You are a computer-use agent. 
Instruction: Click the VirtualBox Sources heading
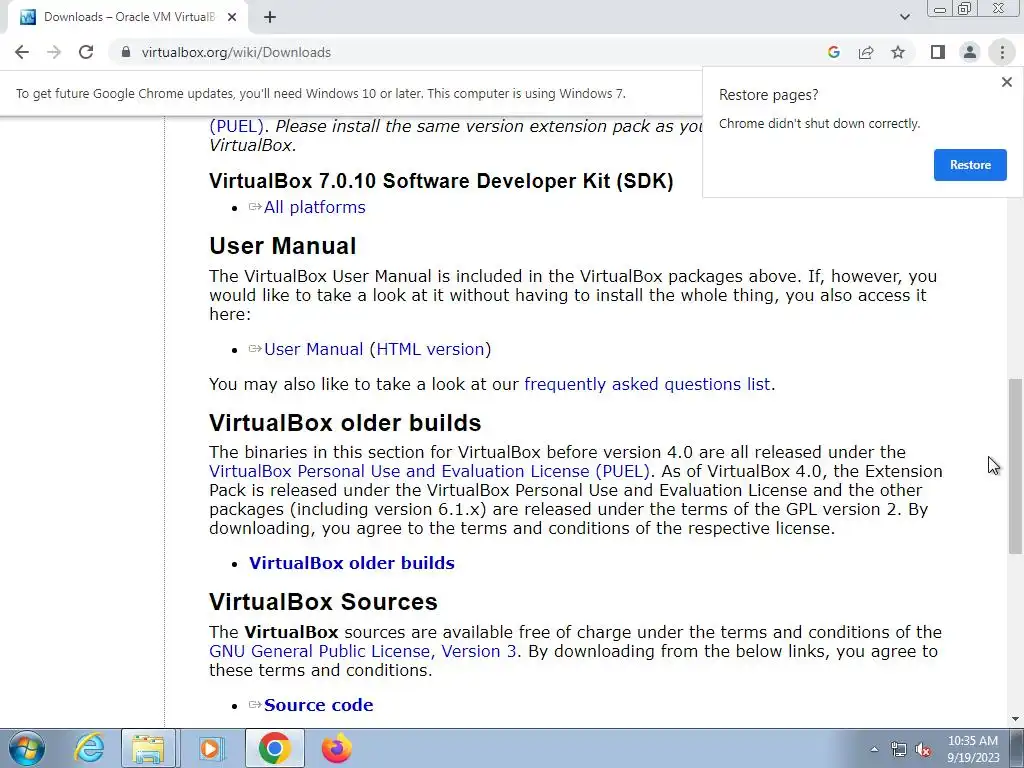(323, 601)
